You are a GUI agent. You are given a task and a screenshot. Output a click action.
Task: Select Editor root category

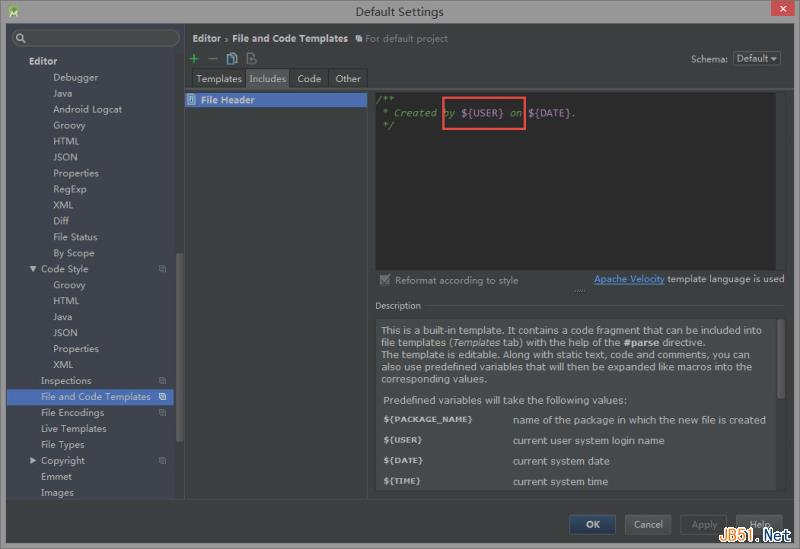pyautogui.click(x=43, y=61)
